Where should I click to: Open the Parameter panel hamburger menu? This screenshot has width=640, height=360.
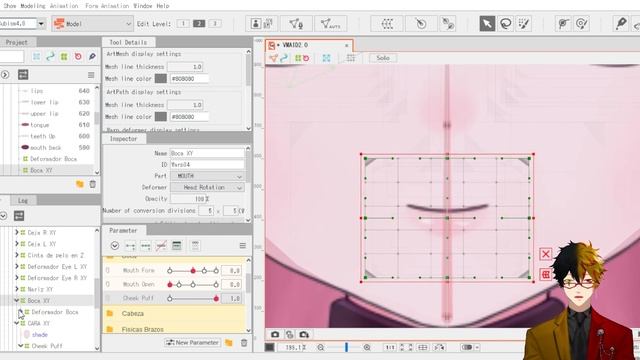click(x=242, y=246)
